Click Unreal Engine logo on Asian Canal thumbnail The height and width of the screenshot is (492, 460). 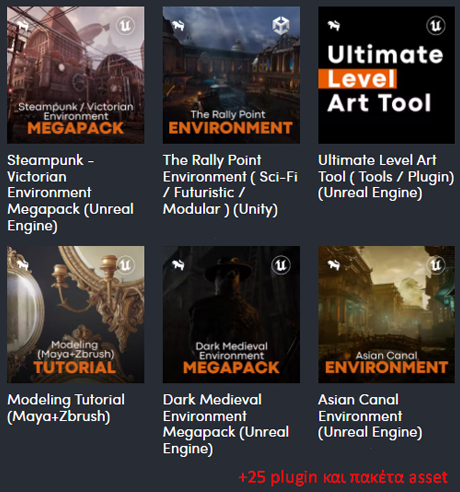click(x=436, y=265)
